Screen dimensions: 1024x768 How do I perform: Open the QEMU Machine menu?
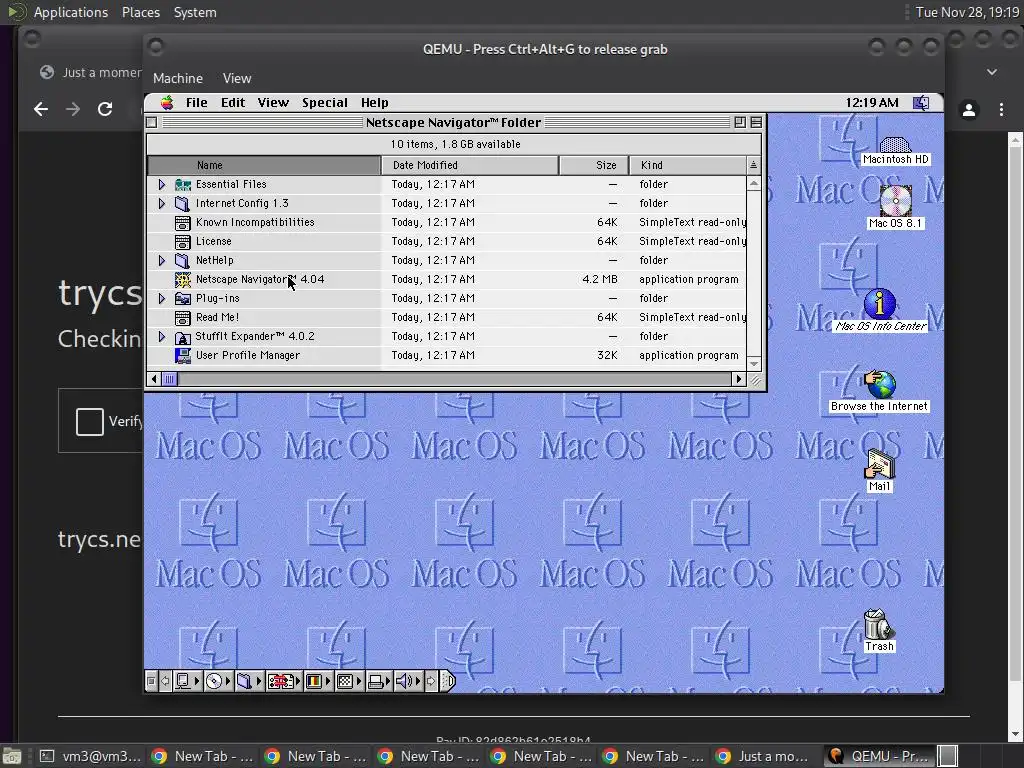pos(178,78)
